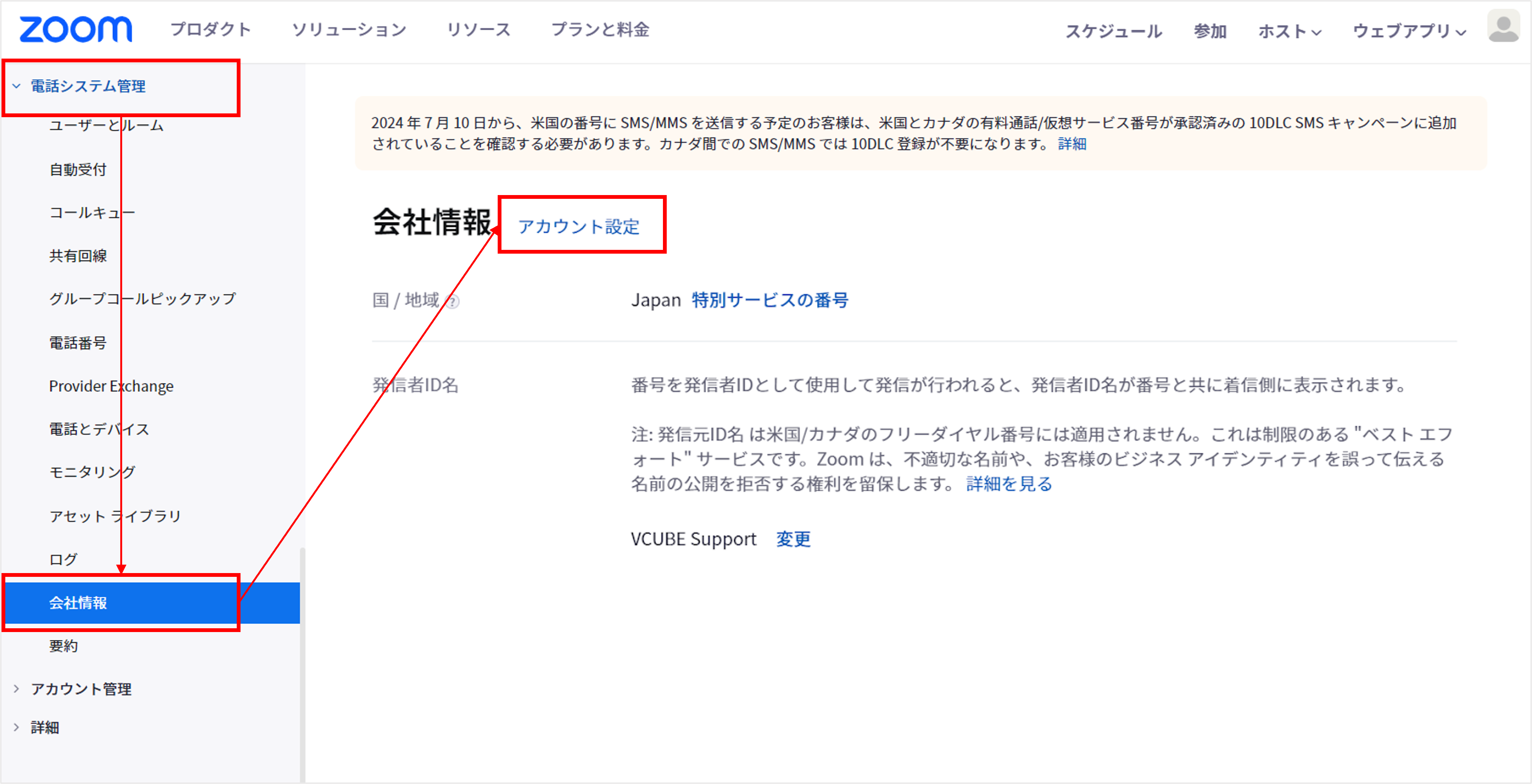1532x784 pixels.
Task: Click the help icon beside 国 / 地域
Action: click(x=452, y=302)
